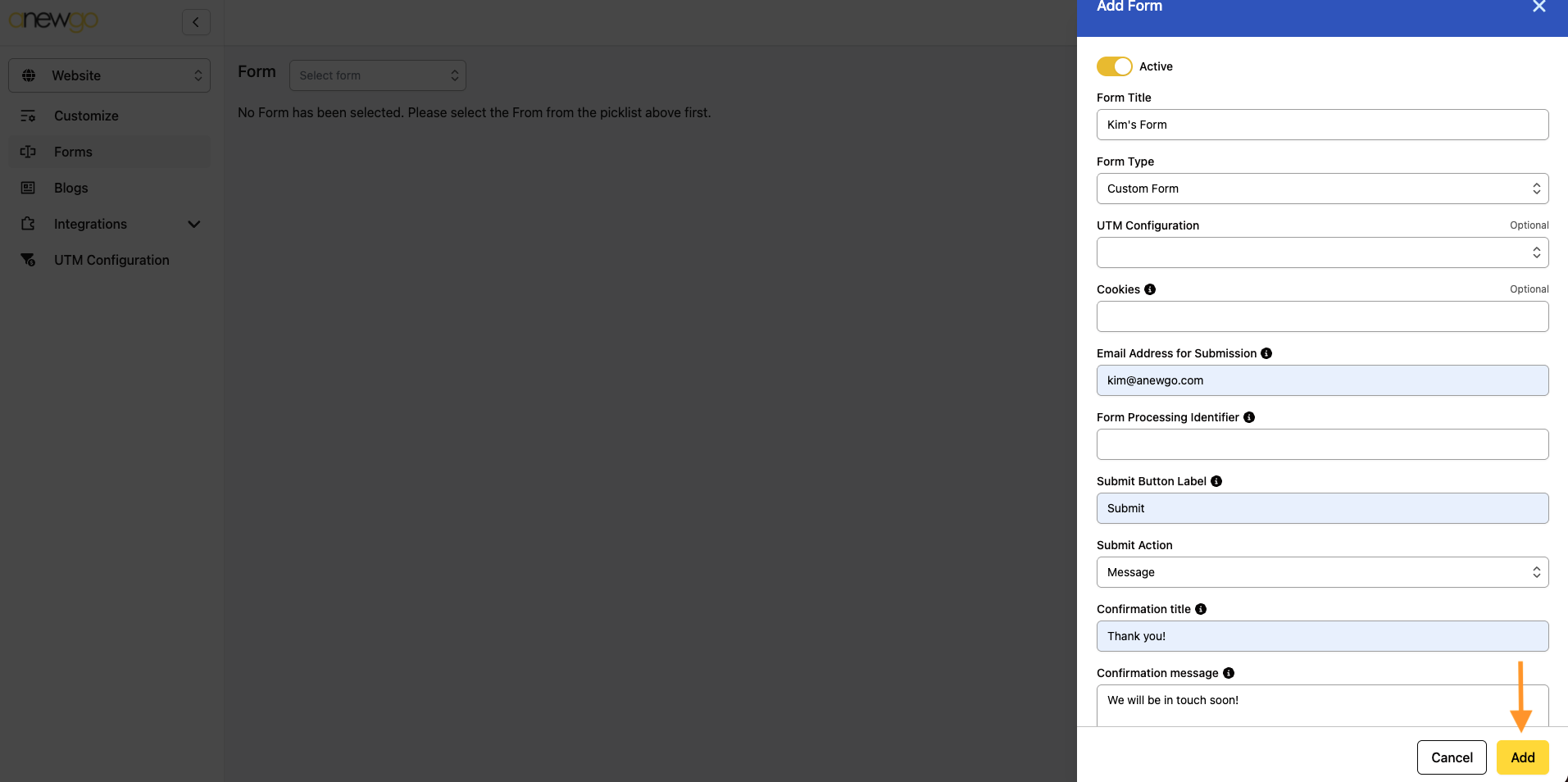Screen dimensions: 1568x782
Task: Click into the Form Title field
Action: 1322,125
